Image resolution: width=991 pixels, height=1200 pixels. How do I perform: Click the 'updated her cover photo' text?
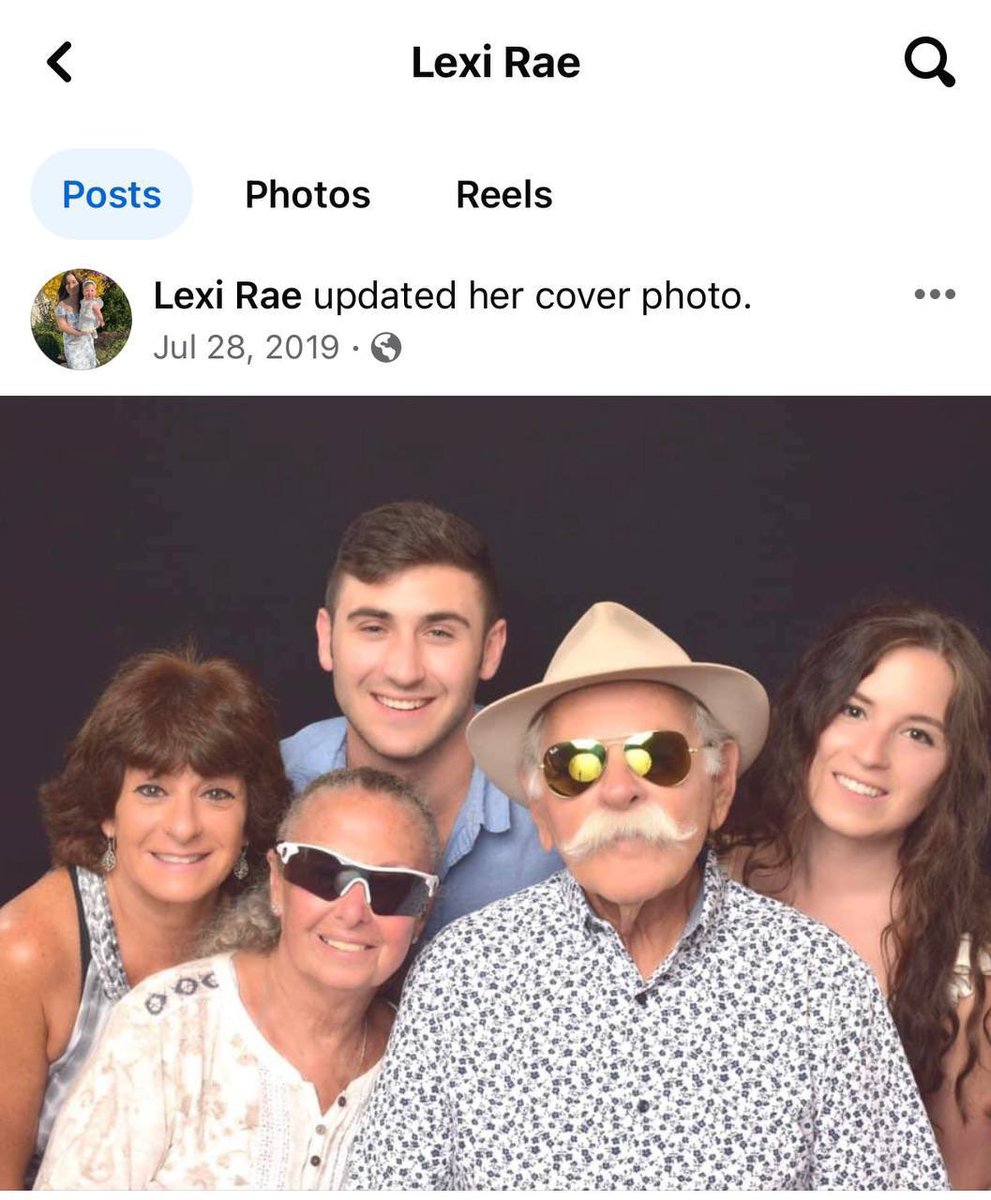pos(532,296)
